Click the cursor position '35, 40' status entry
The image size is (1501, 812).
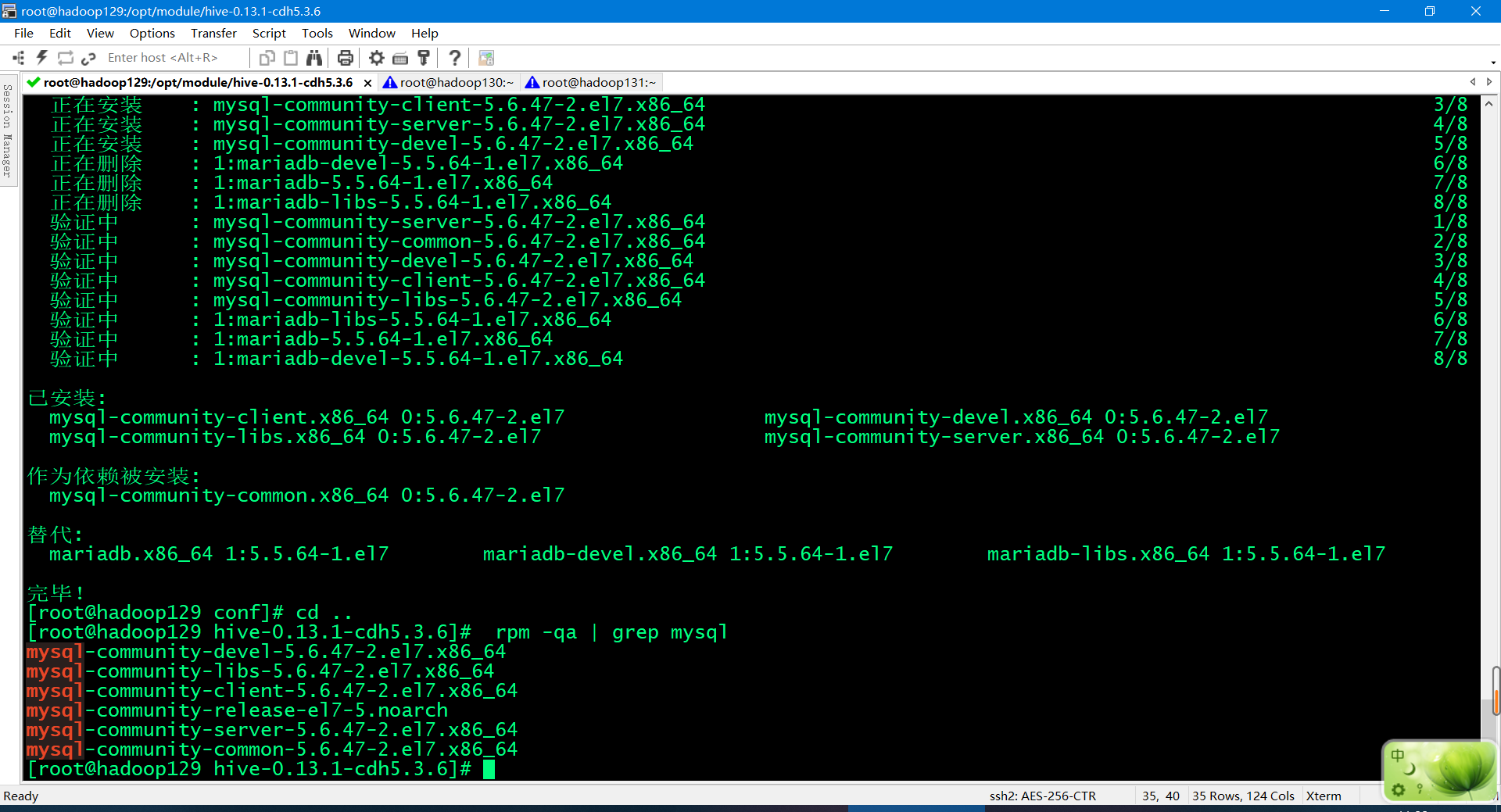point(1160,796)
